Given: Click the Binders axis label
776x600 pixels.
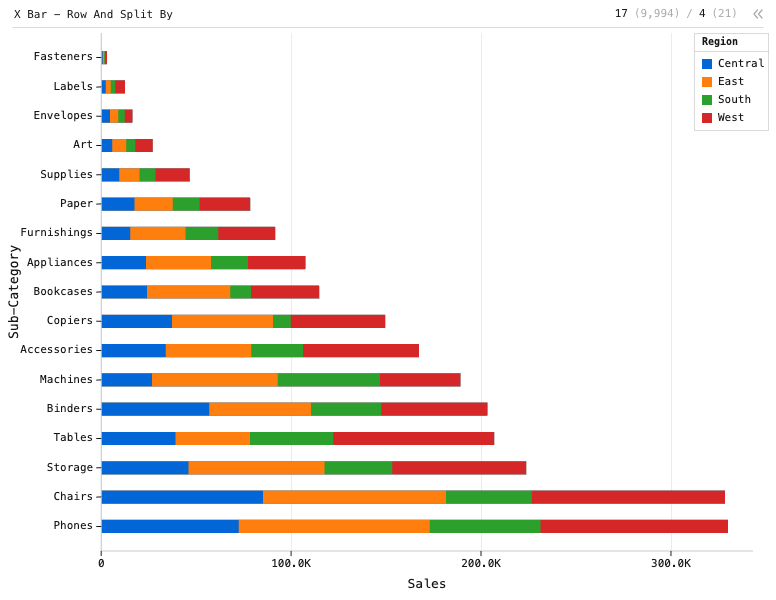Looking at the screenshot, I should click(x=69, y=409).
